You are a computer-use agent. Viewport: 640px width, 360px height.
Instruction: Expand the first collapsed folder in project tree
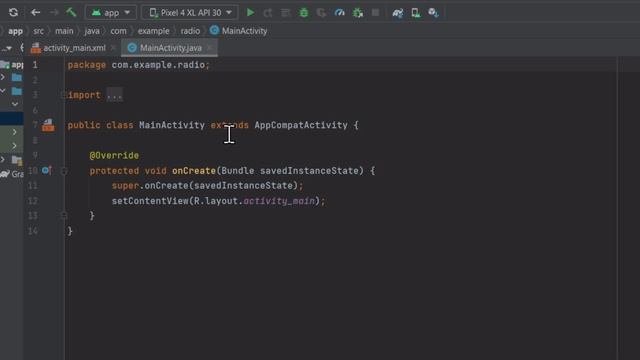(x=3, y=77)
